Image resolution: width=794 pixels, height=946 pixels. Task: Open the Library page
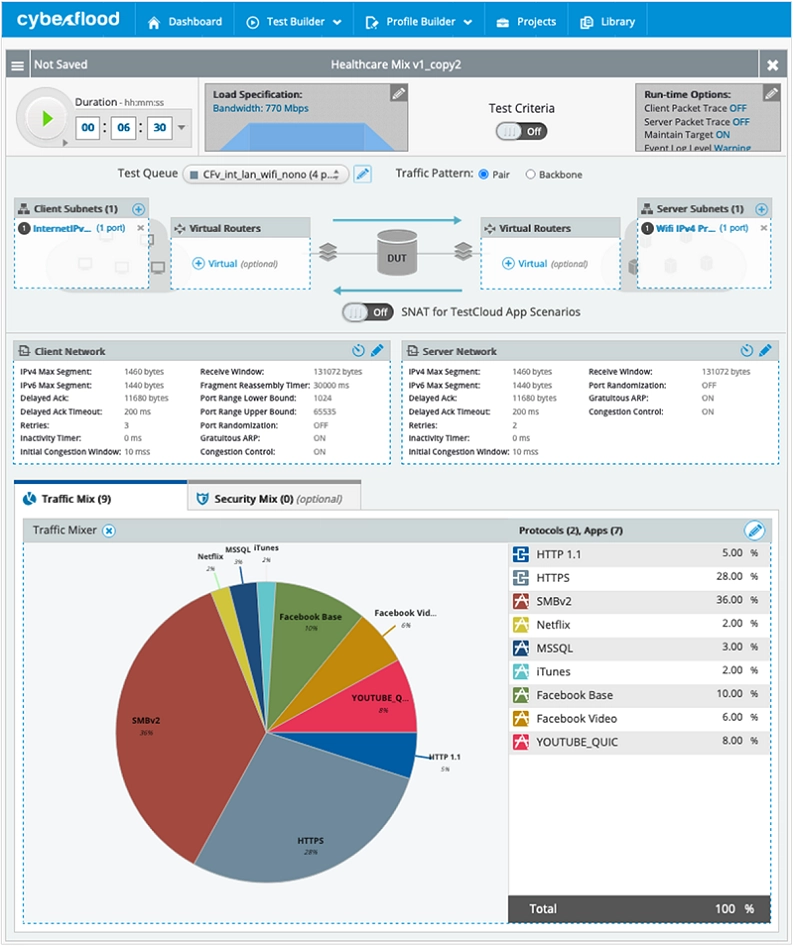(x=608, y=21)
